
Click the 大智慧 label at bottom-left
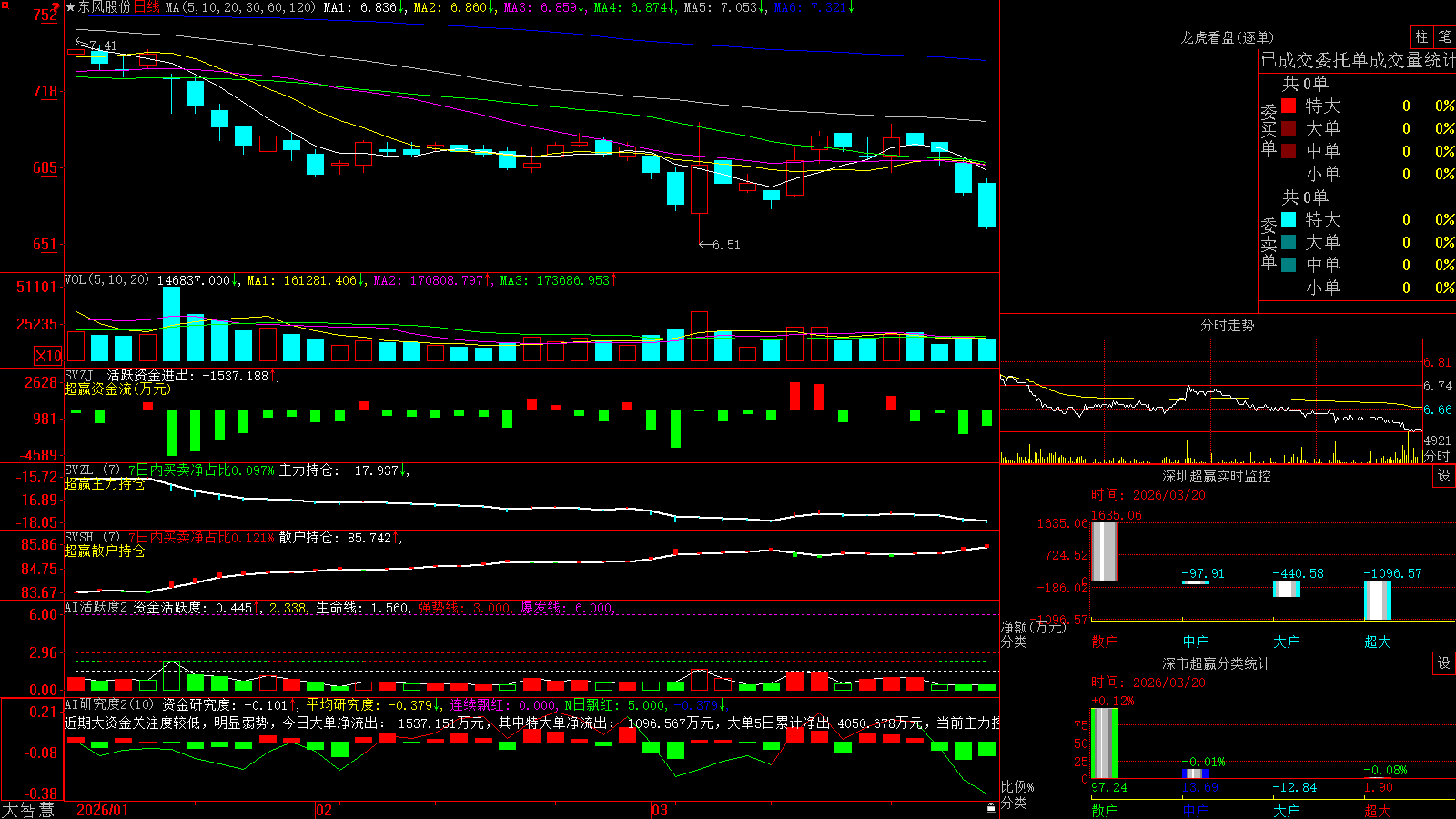pos(28,810)
